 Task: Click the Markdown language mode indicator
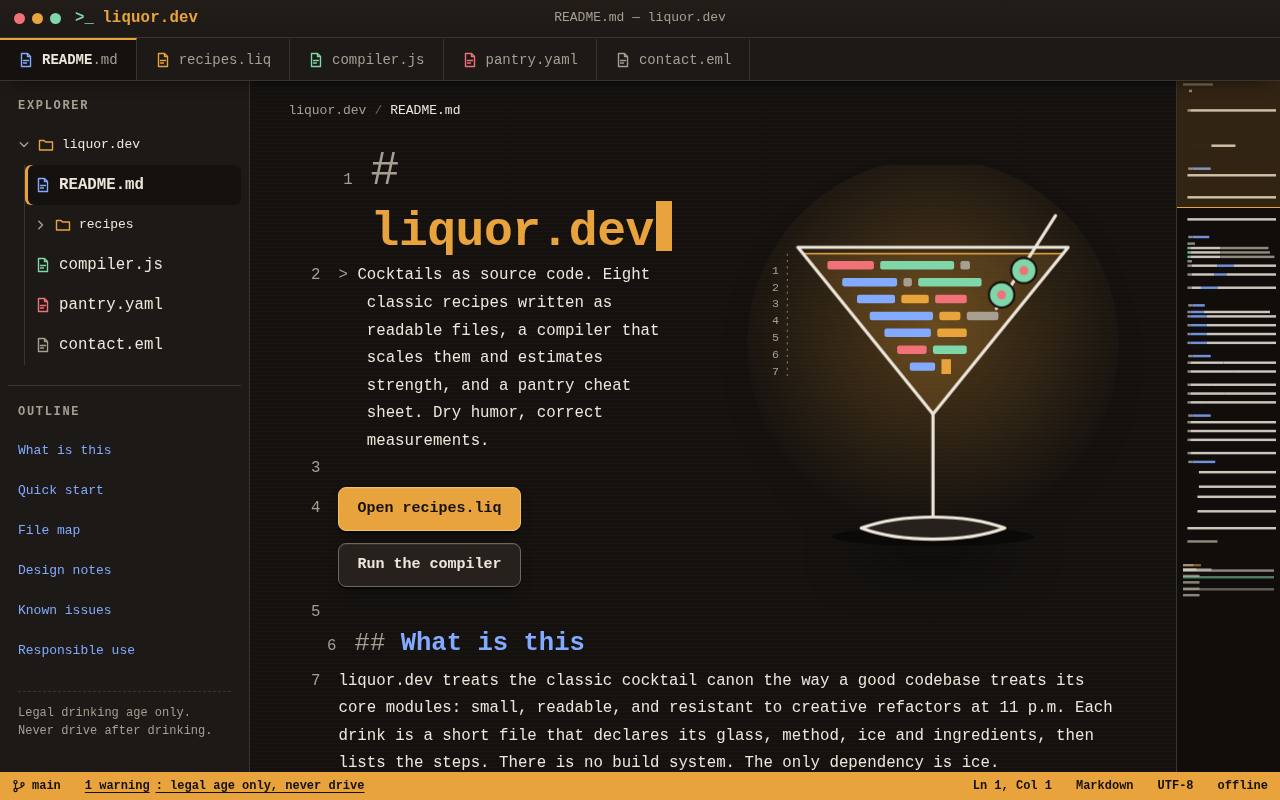(1105, 786)
